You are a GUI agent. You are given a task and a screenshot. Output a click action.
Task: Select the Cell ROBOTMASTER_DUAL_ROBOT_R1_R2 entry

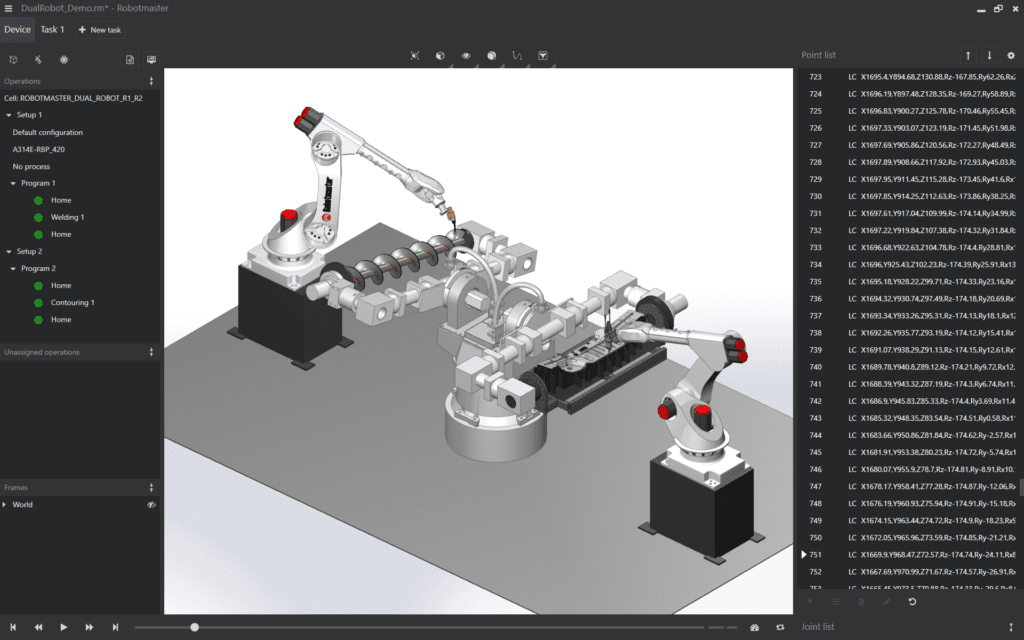pos(73,98)
